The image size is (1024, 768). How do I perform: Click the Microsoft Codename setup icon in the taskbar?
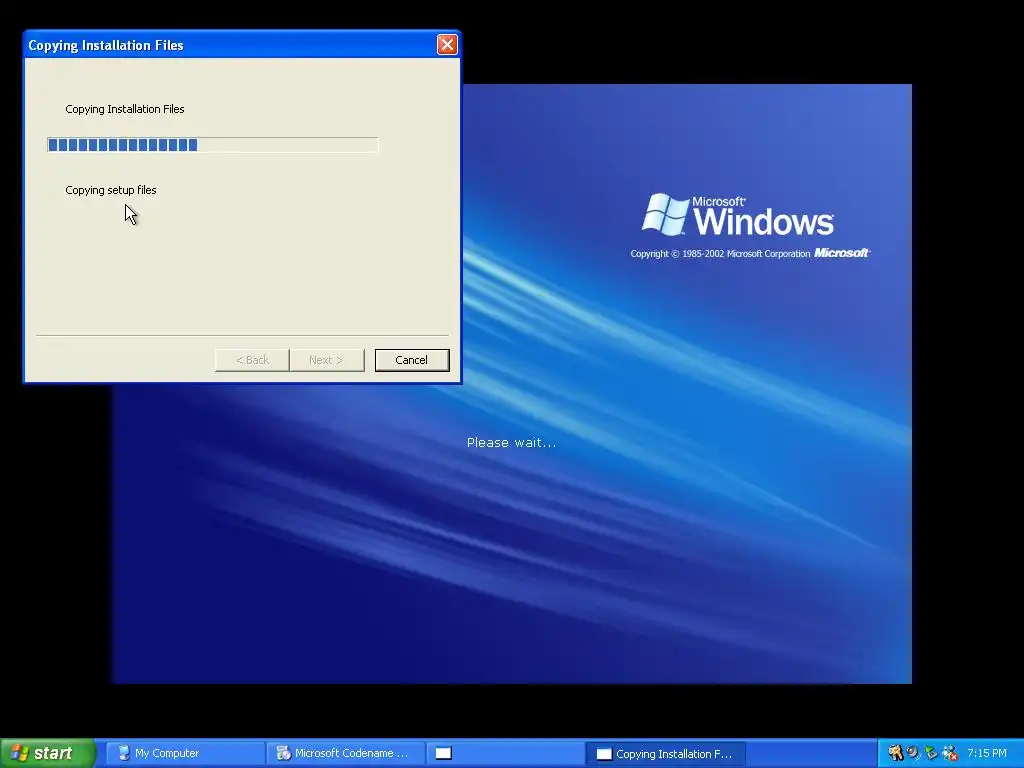(283, 753)
